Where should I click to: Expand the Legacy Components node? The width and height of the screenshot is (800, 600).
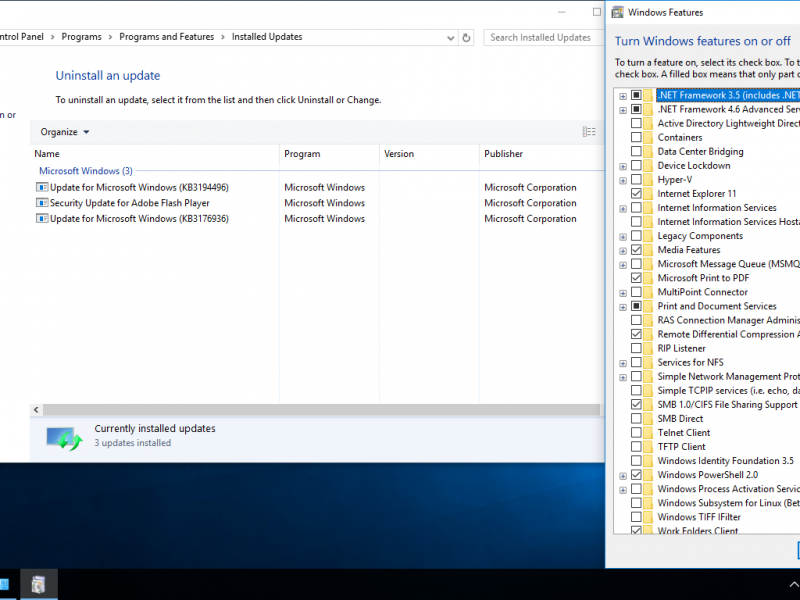pos(623,237)
